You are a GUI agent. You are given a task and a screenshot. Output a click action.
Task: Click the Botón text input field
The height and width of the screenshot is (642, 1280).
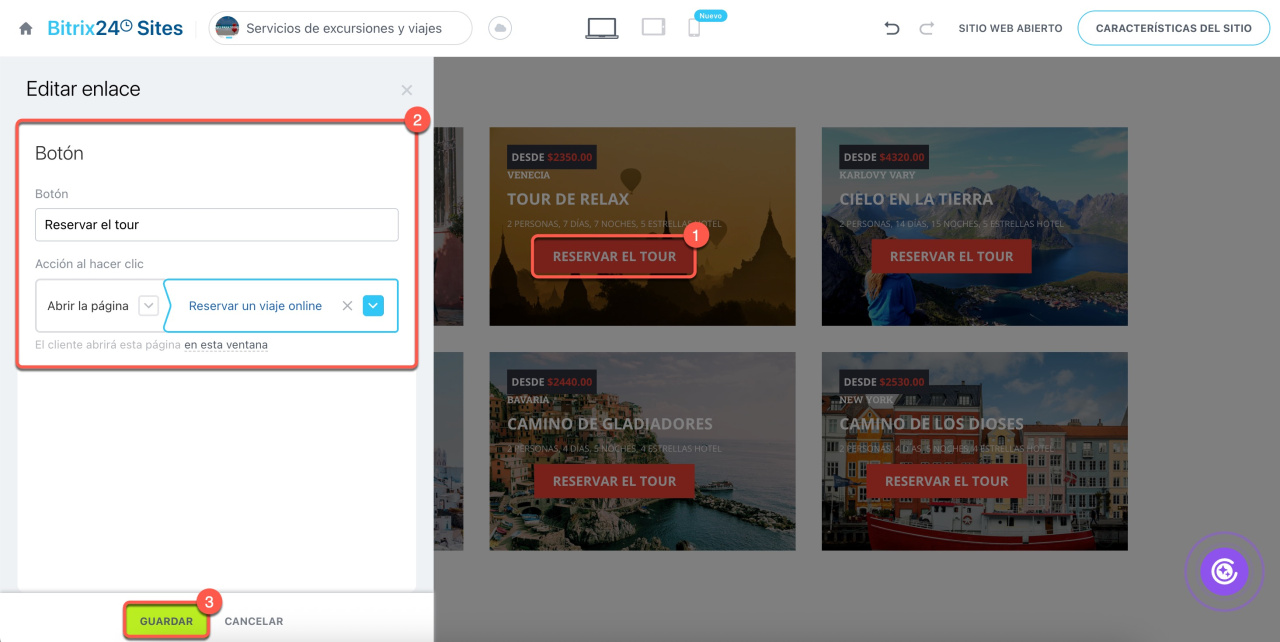(216, 225)
